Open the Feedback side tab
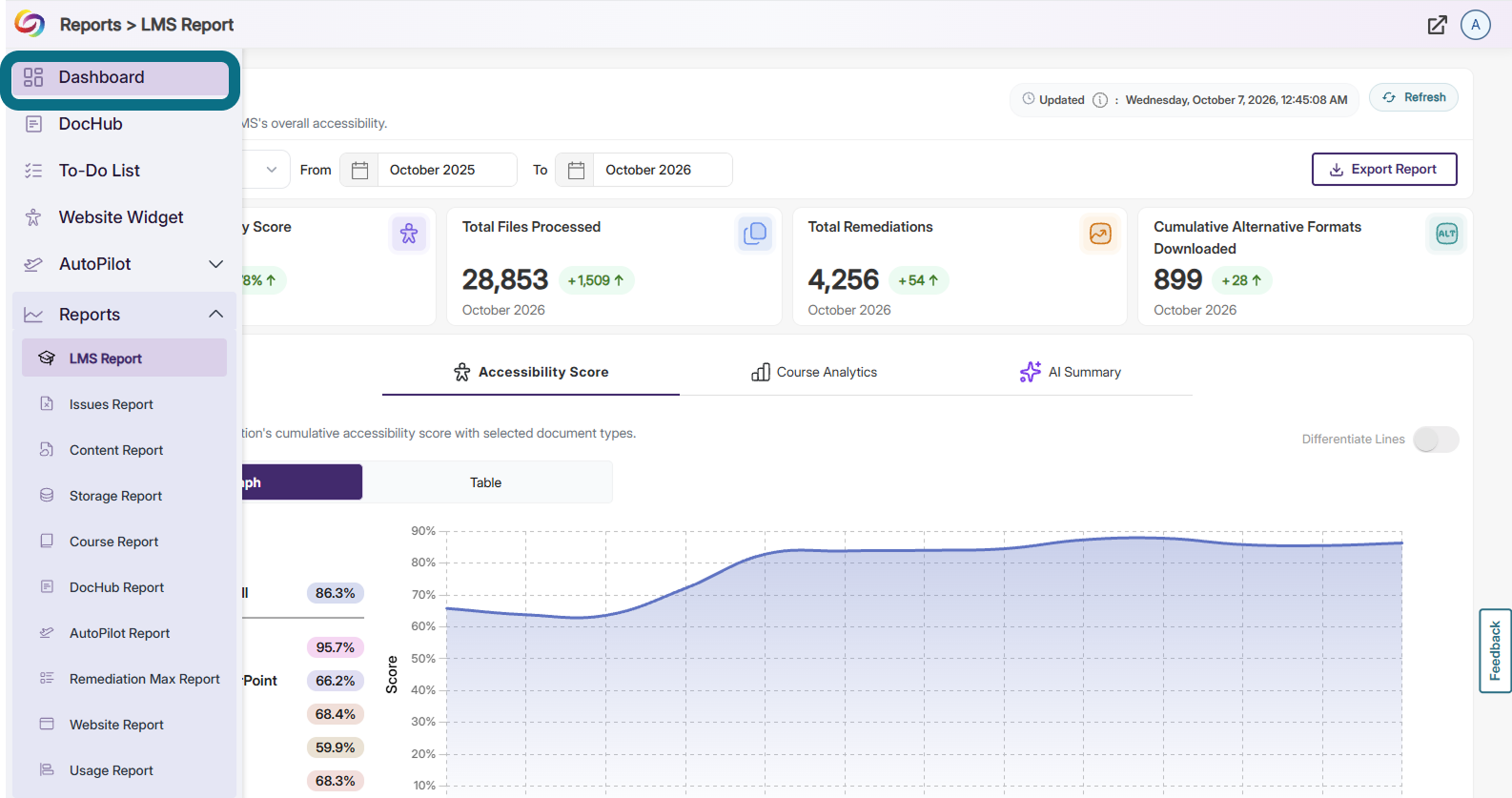The image size is (1512, 798). 1495,650
